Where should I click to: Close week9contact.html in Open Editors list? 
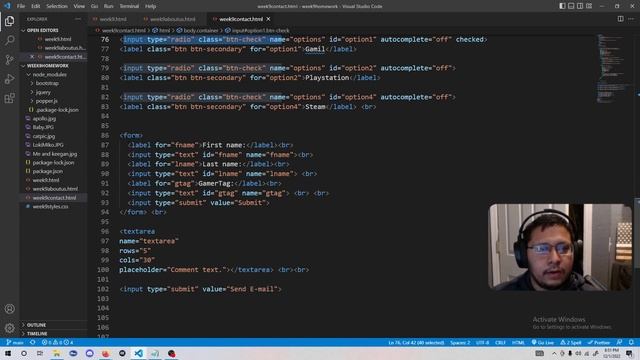[32, 57]
